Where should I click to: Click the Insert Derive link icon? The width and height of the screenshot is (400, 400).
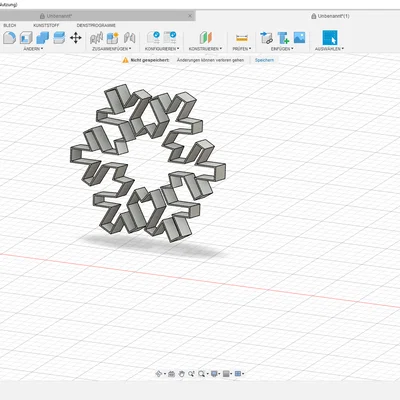[x=266, y=38]
